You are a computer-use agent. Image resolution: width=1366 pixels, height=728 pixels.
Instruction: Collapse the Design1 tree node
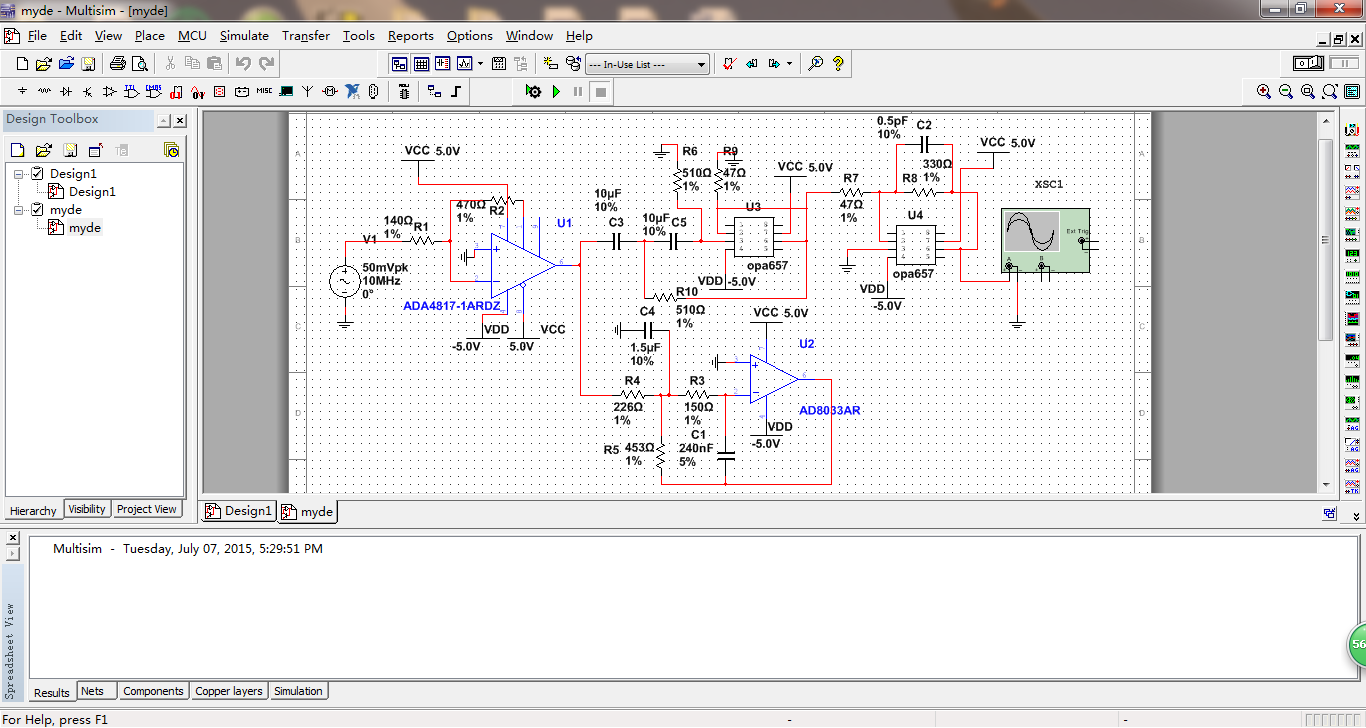[x=20, y=174]
